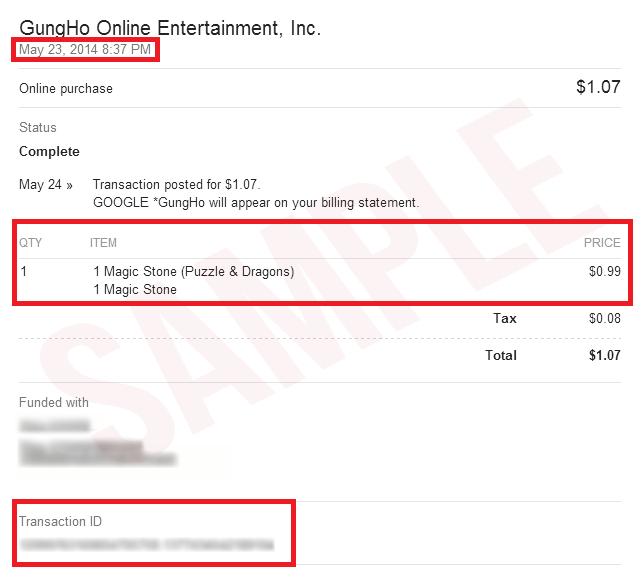640x582 pixels.
Task: Click the Status heading
Action: pyautogui.click(x=38, y=127)
